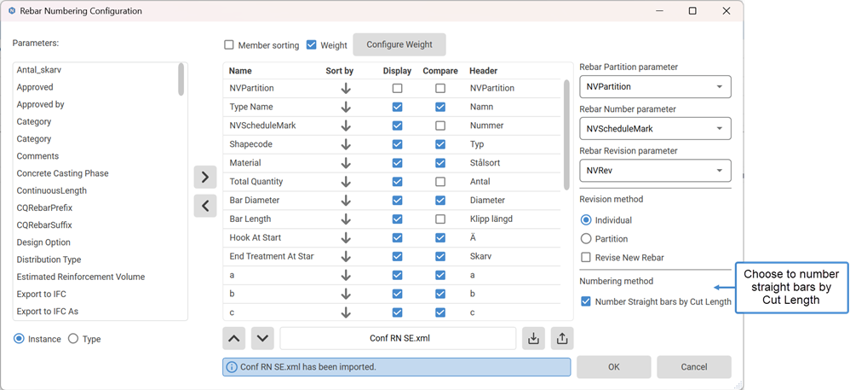Check Compare for Bar Length row
Image resolution: width=850 pixels, height=390 pixels.
(440, 219)
